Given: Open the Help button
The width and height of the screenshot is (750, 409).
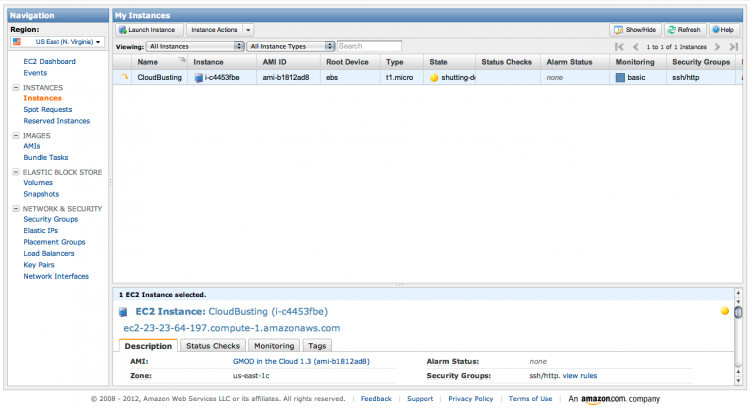Looking at the screenshot, I should click(724, 30).
